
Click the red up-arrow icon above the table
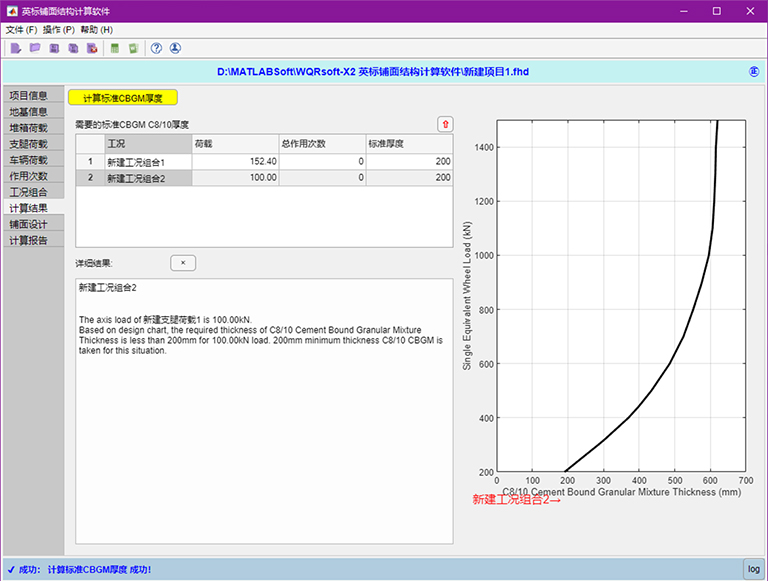(x=445, y=124)
